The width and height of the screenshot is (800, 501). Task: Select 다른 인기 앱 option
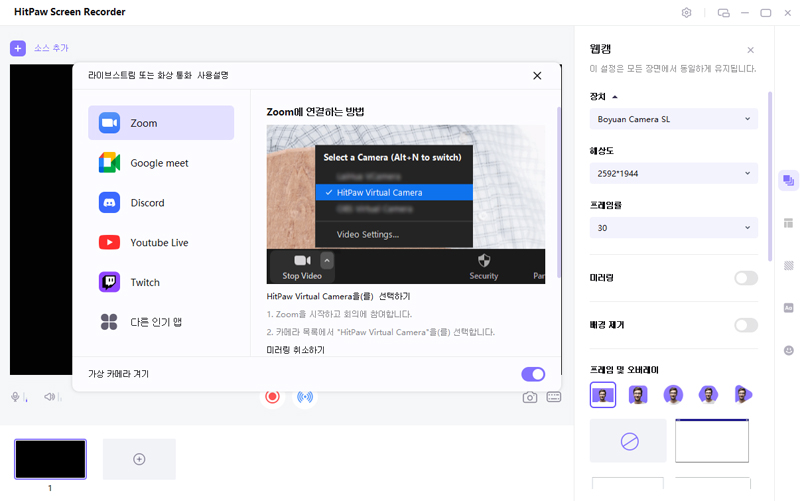pyautogui.click(x=161, y=322)
